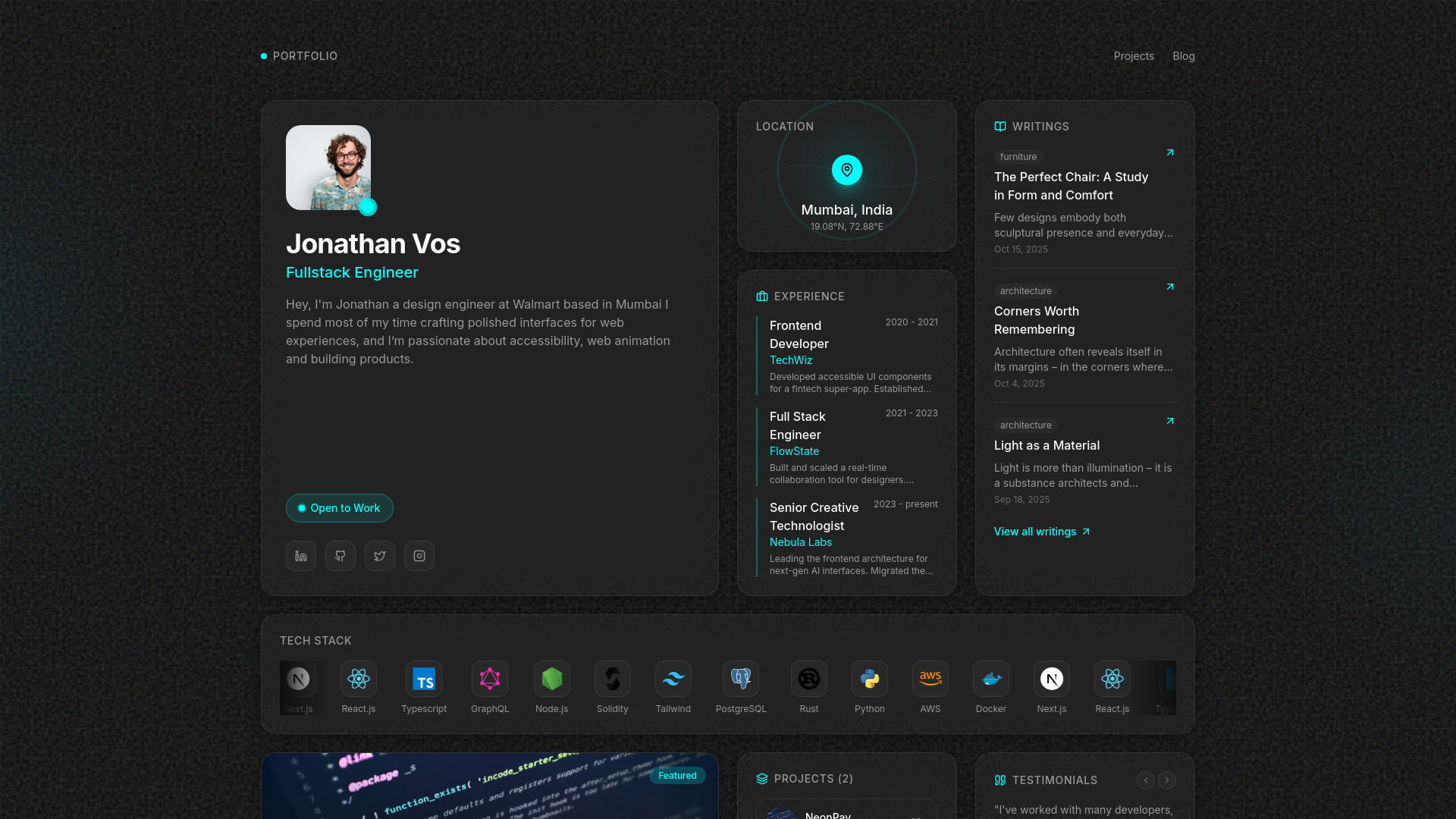Image resolution: width=1456 pixels, height=819 pixels.
Task: Open the GitHub social icon
Action: (340, 556)
